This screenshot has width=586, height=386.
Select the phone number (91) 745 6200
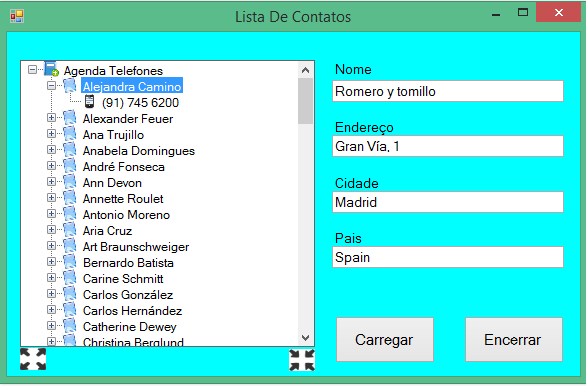tap(140, 102)
